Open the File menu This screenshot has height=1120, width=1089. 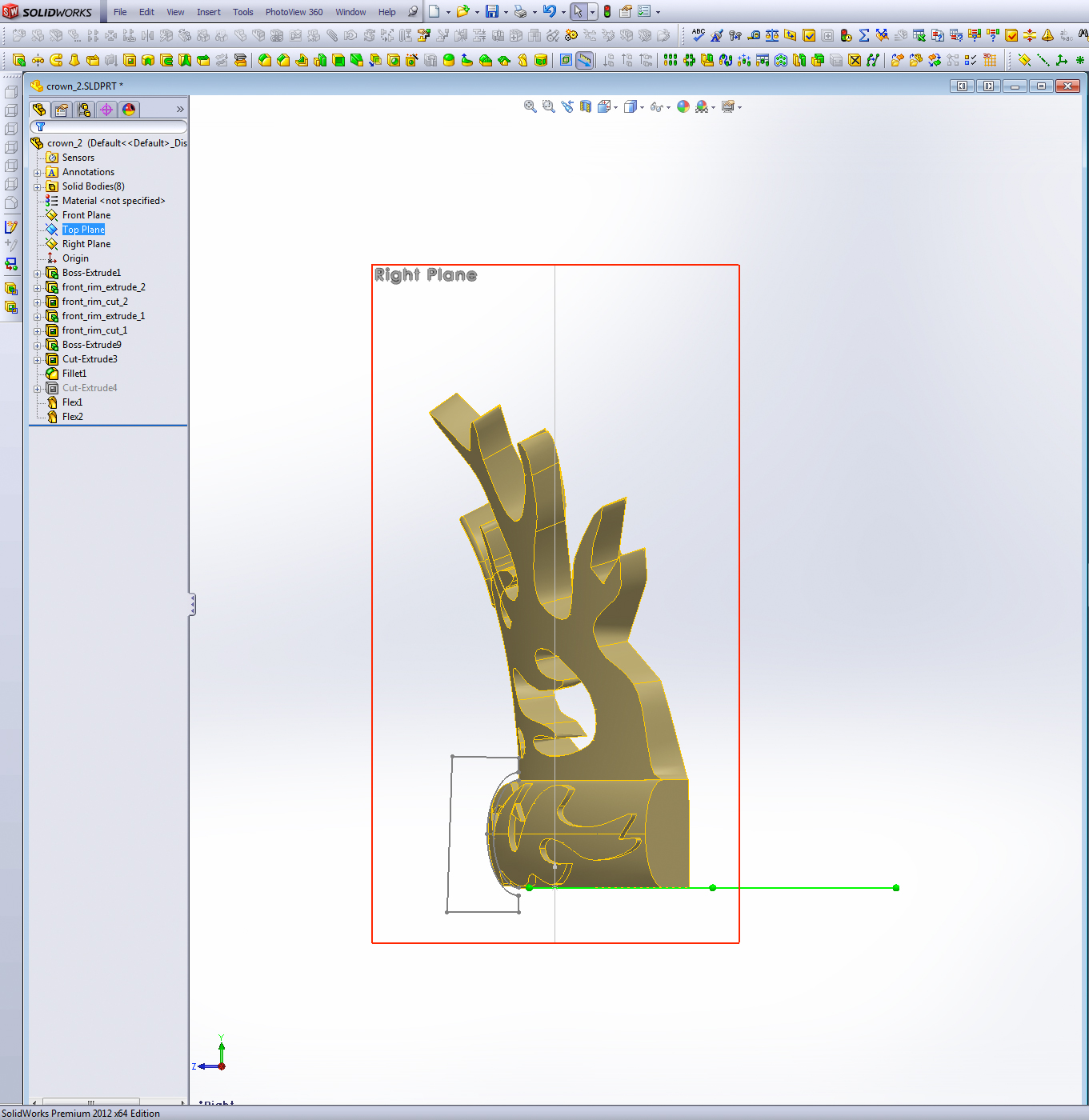click(x=120, y=12)
